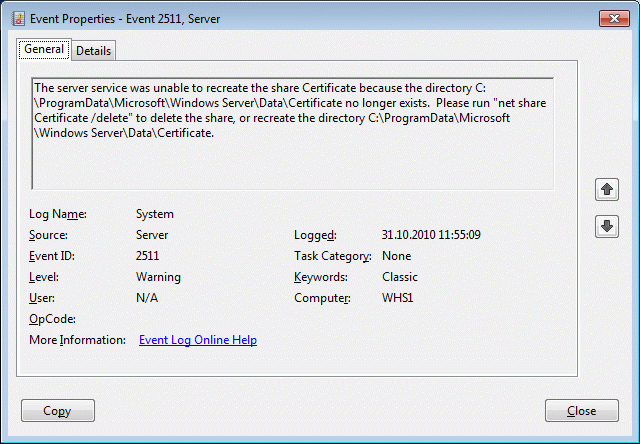
Task: Click the Logged timestamp 31.10.2010 11:55:09
Action: (431, 235)
